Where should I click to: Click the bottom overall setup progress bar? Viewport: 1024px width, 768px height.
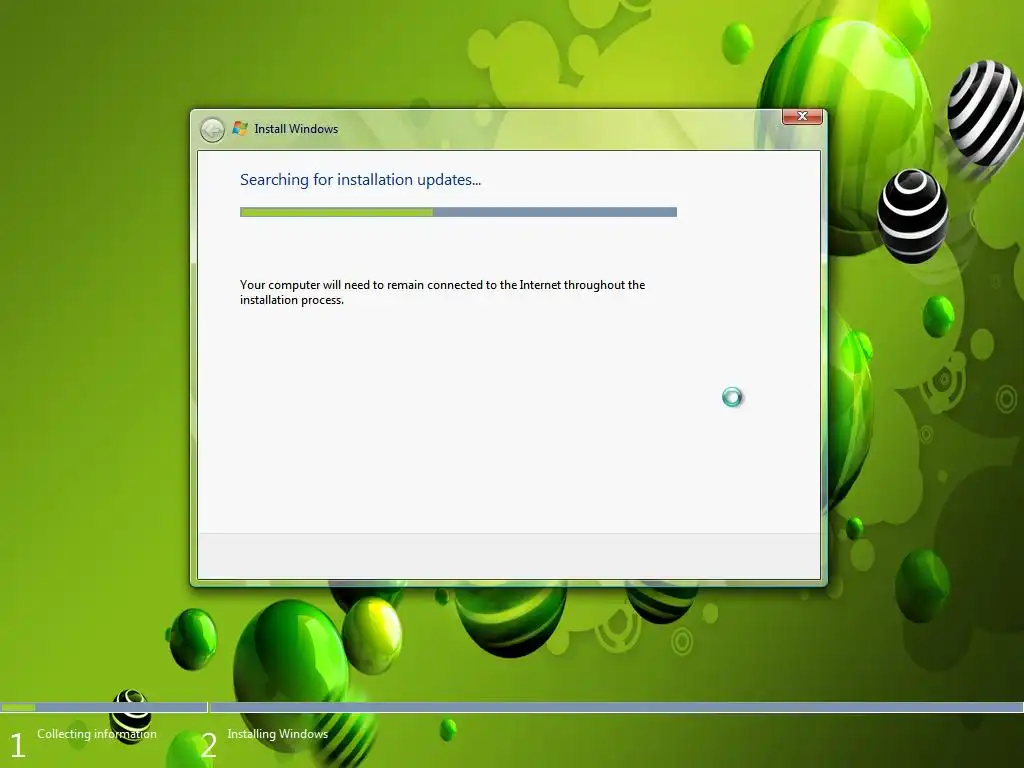point(512,707)
